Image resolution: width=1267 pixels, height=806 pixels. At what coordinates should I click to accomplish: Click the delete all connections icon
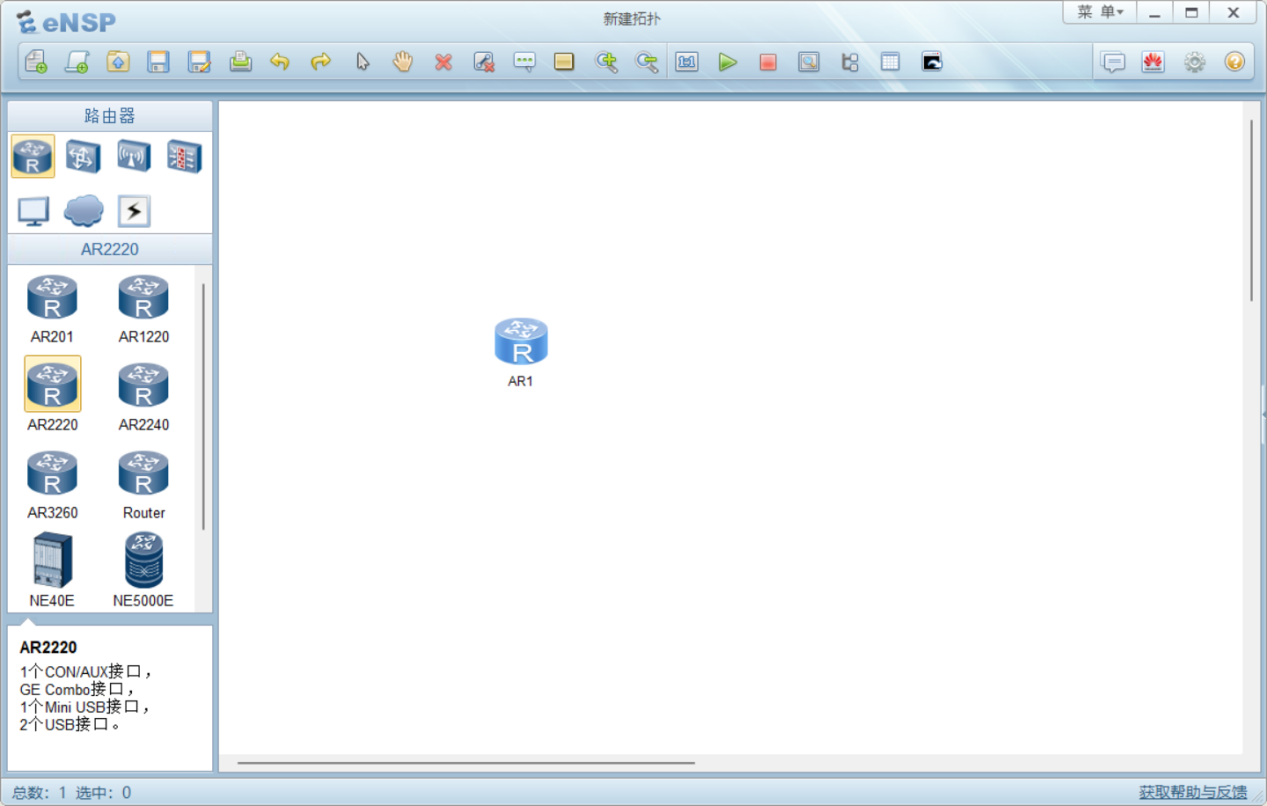click(484, 62)
